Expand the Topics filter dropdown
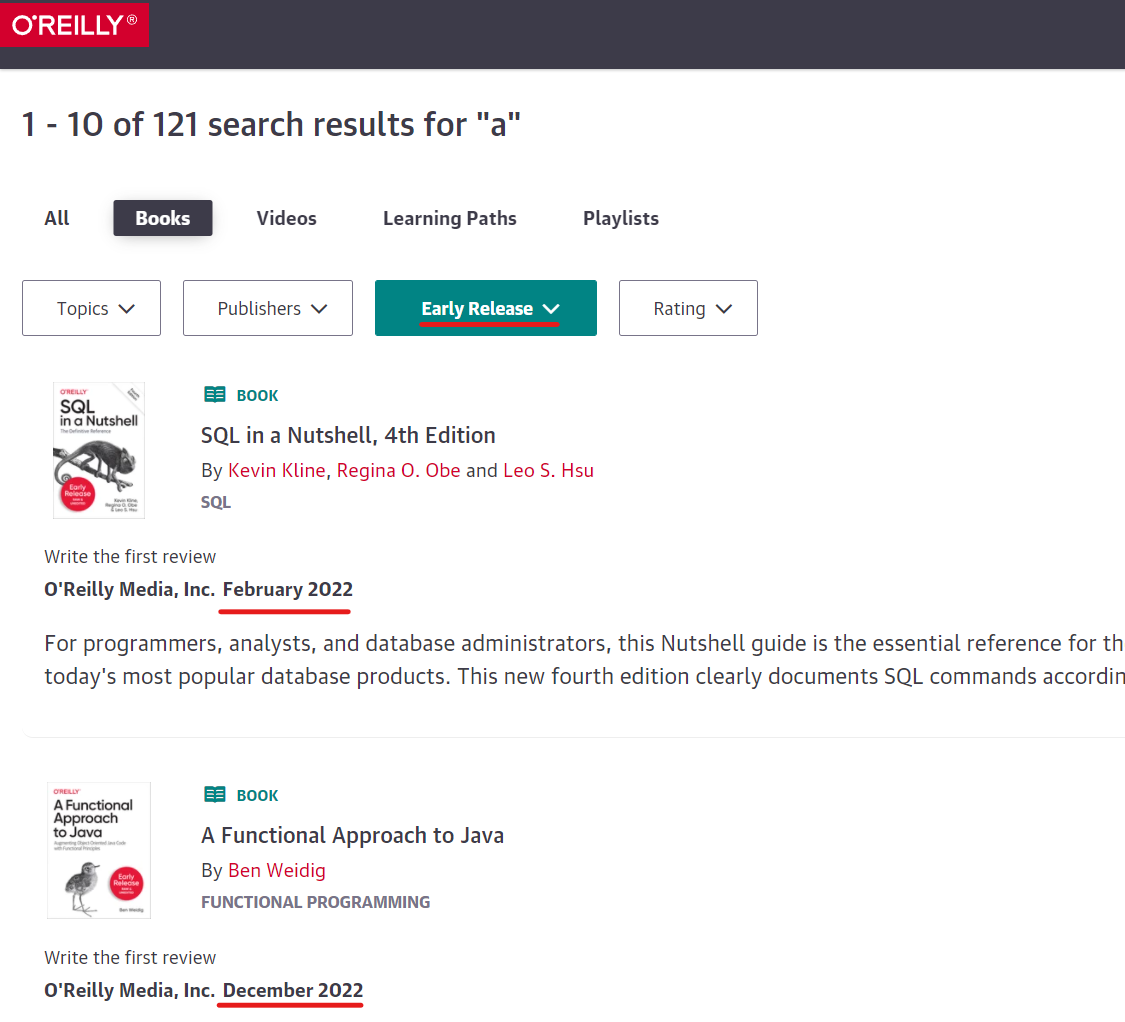 (92, 308)
